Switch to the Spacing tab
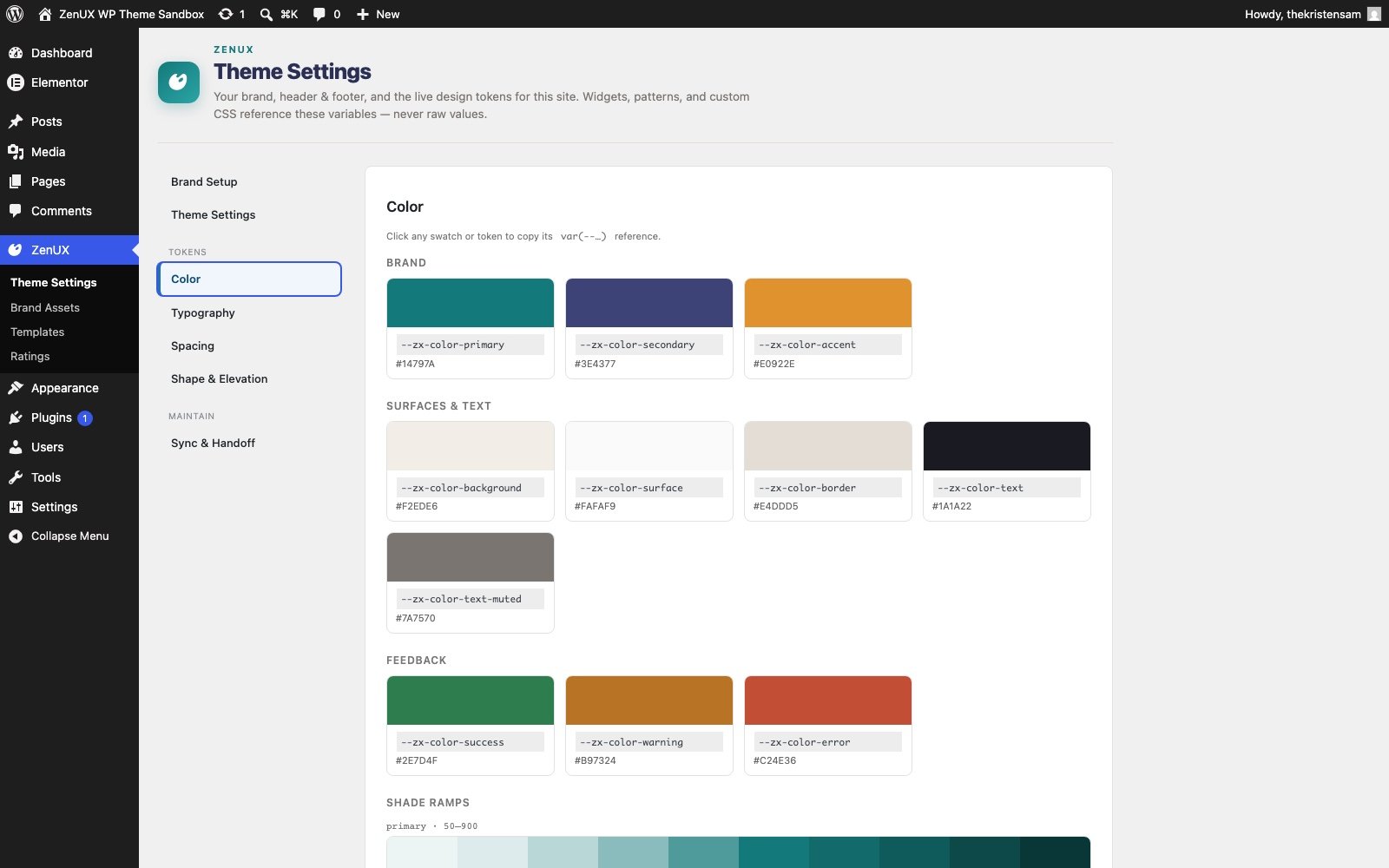 249,345
